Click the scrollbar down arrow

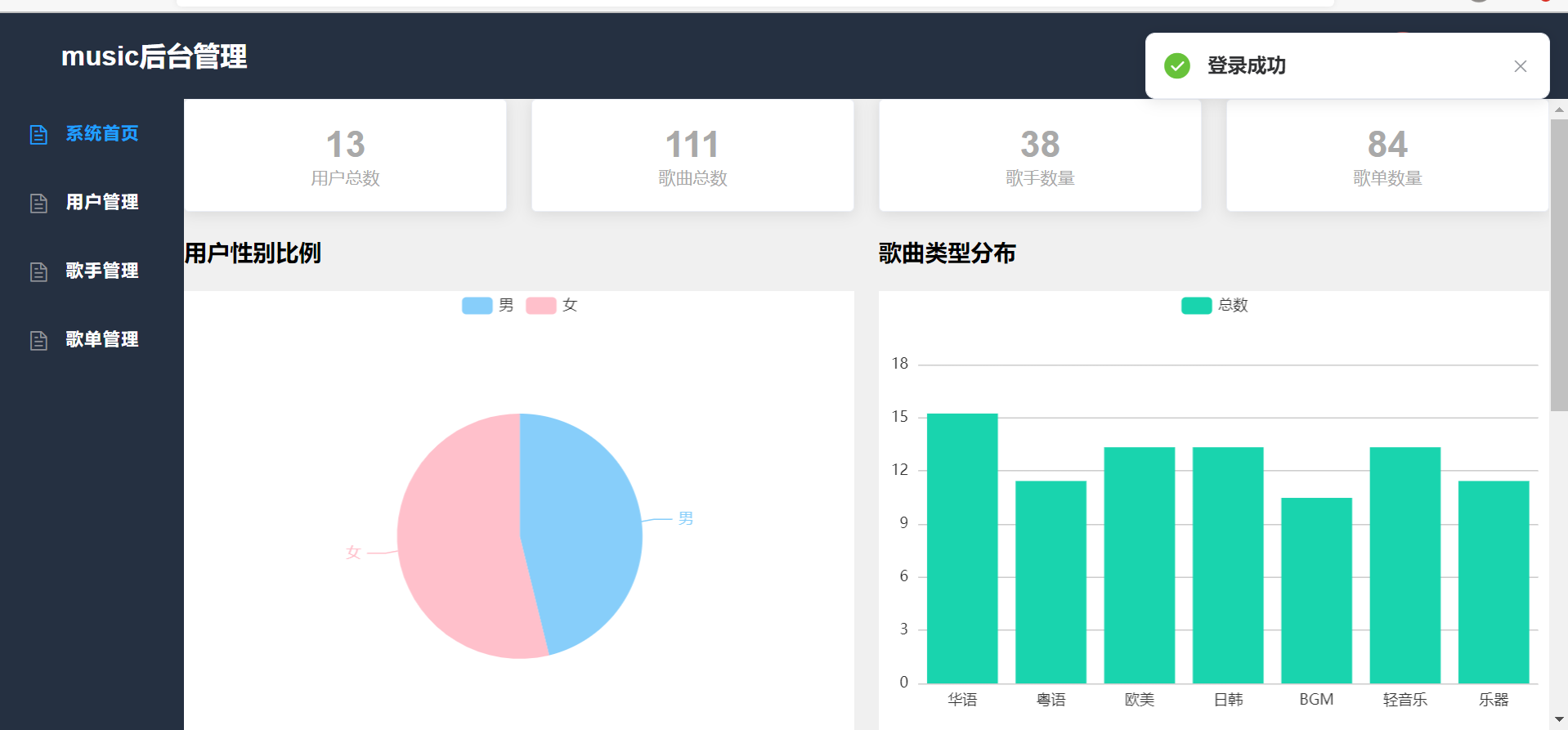coord(1559,719)
